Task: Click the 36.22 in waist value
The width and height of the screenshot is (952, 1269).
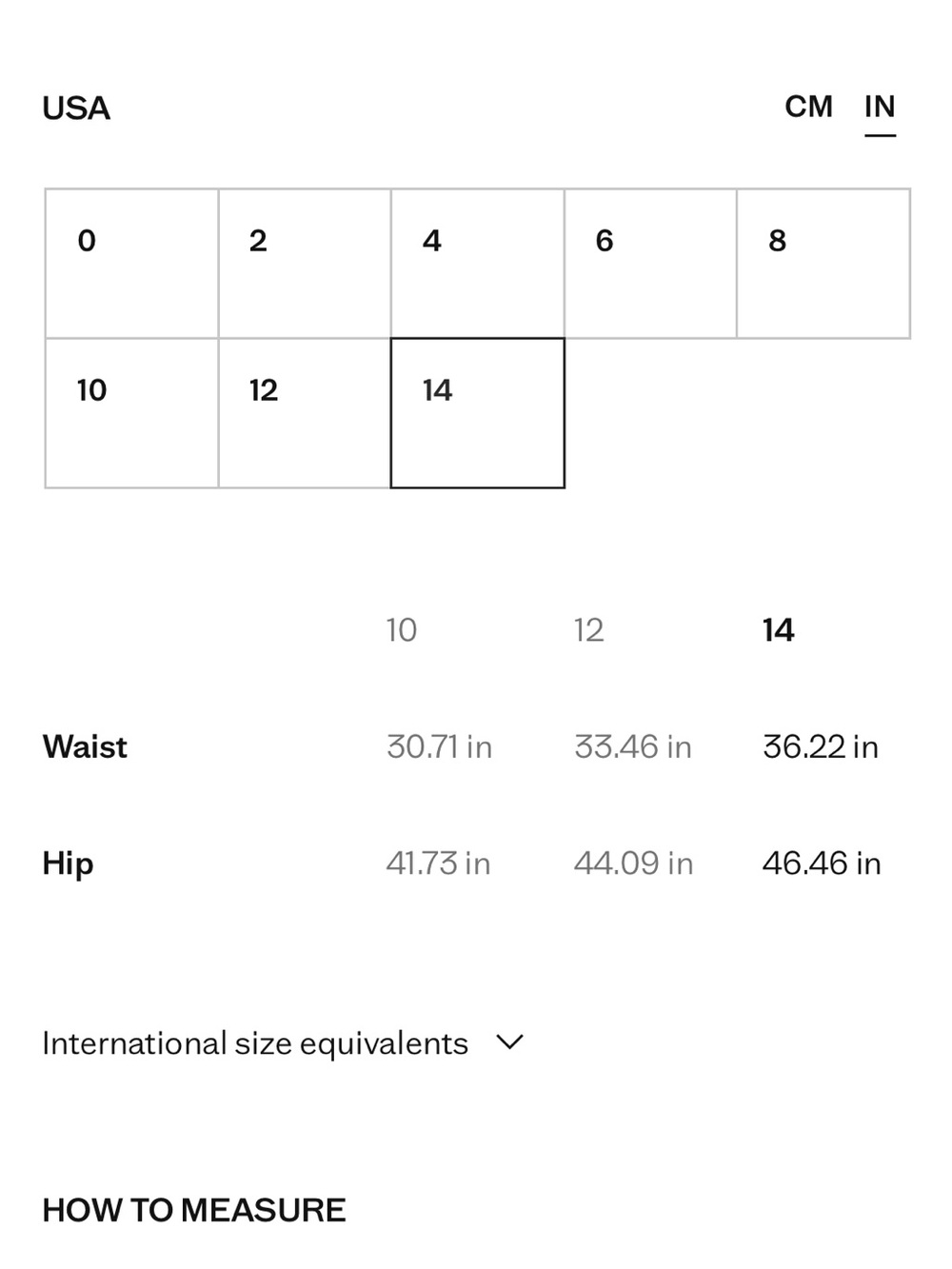Action: tap(821, 747)
